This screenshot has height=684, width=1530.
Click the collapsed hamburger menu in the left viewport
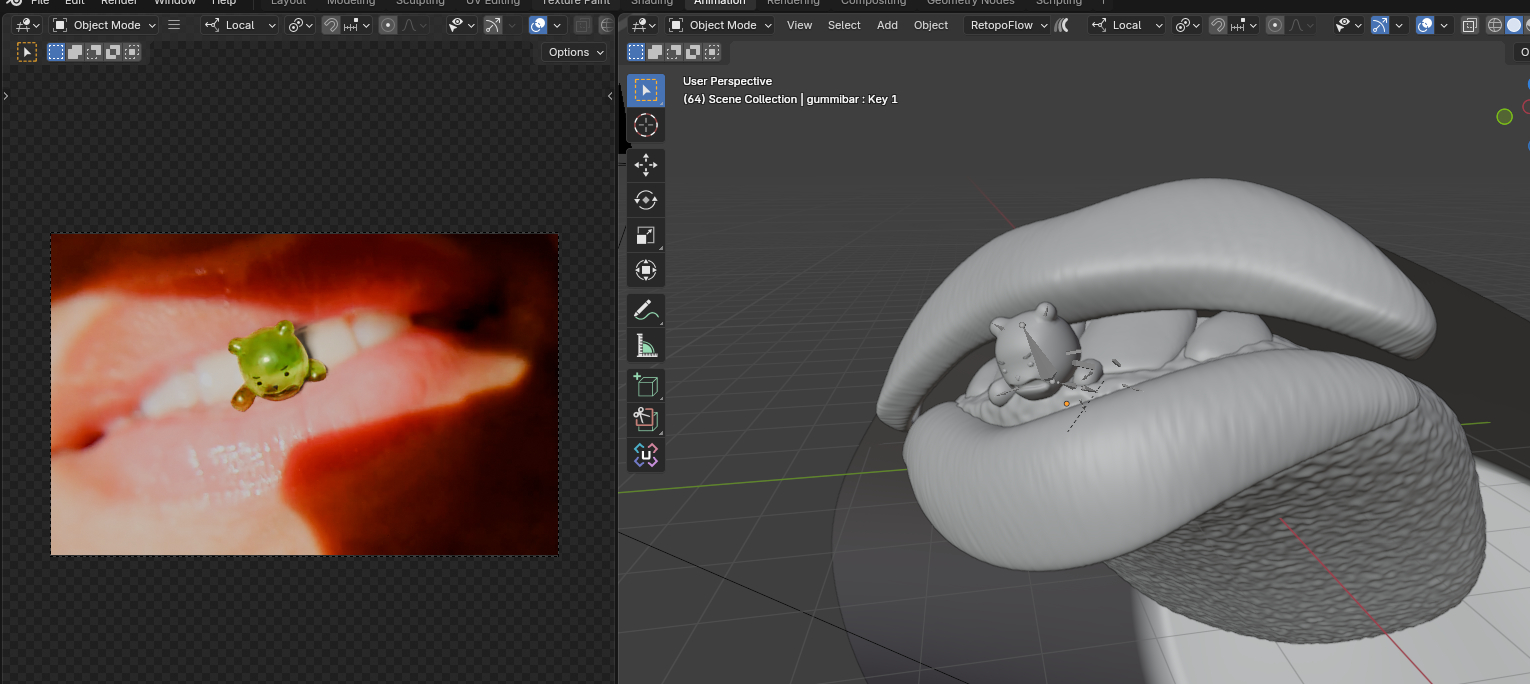[x=174, y=25]
